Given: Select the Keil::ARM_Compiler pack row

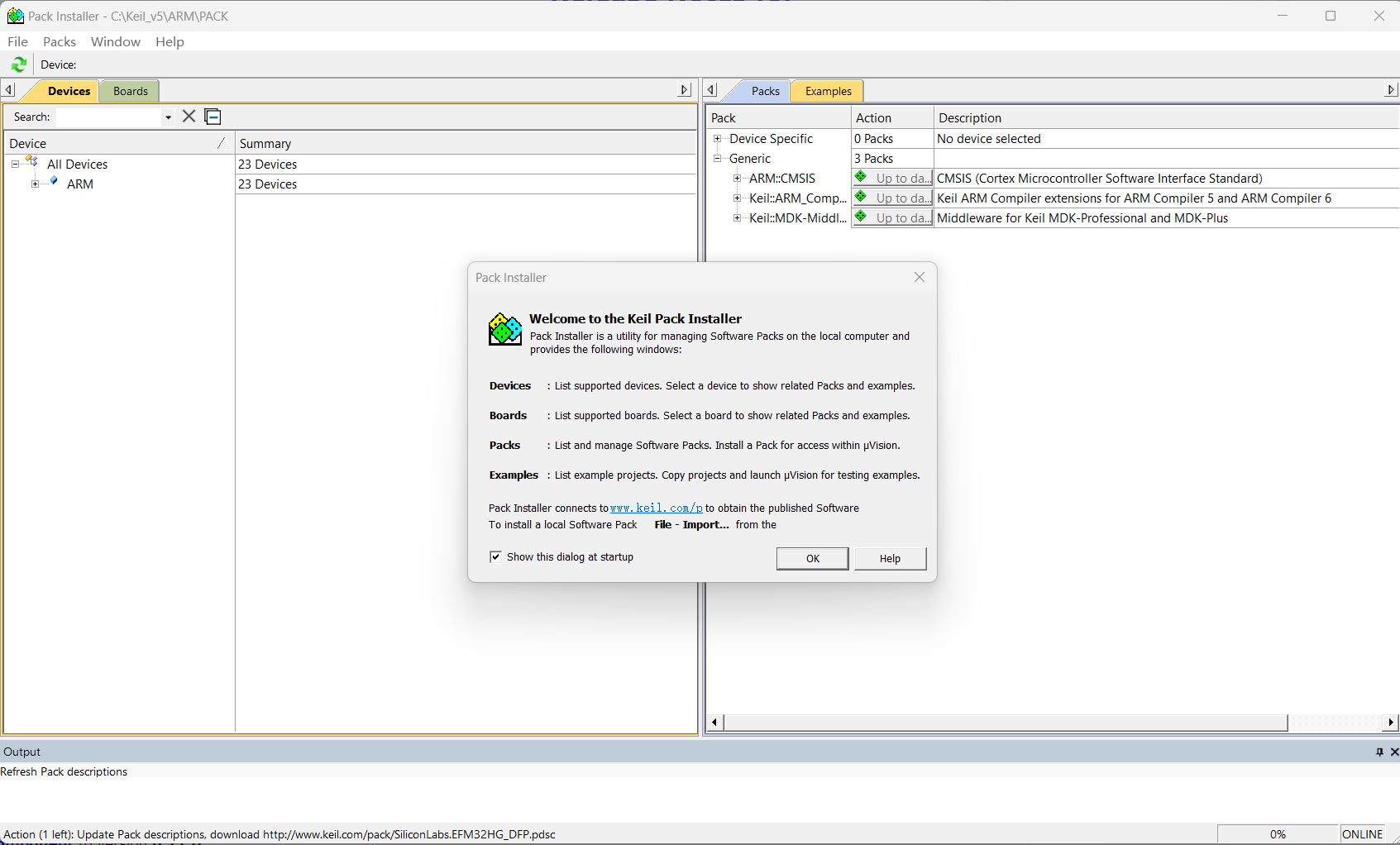Looking at the screenshot, I should point(797,198).
